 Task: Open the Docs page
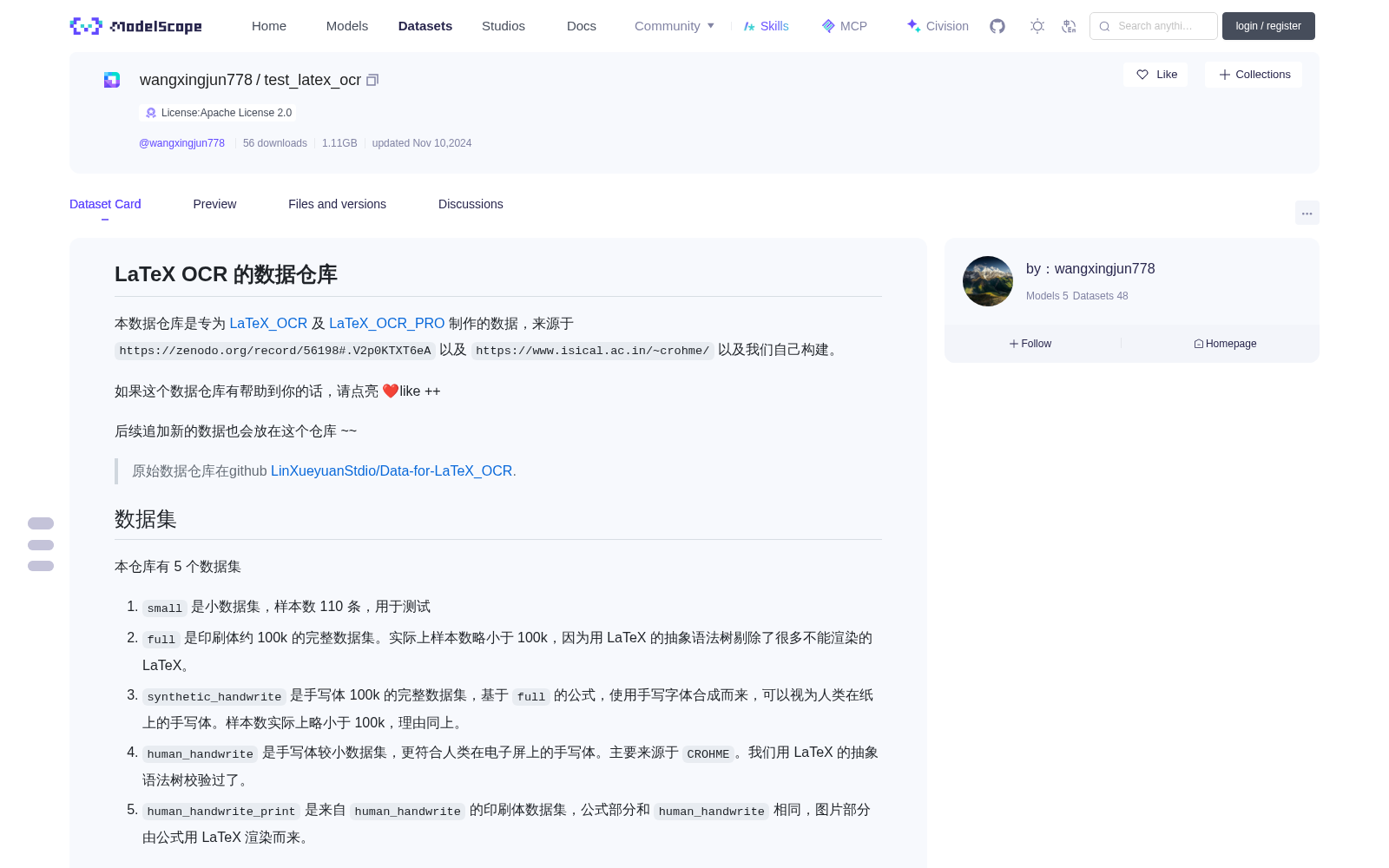(x=582, y=26)
